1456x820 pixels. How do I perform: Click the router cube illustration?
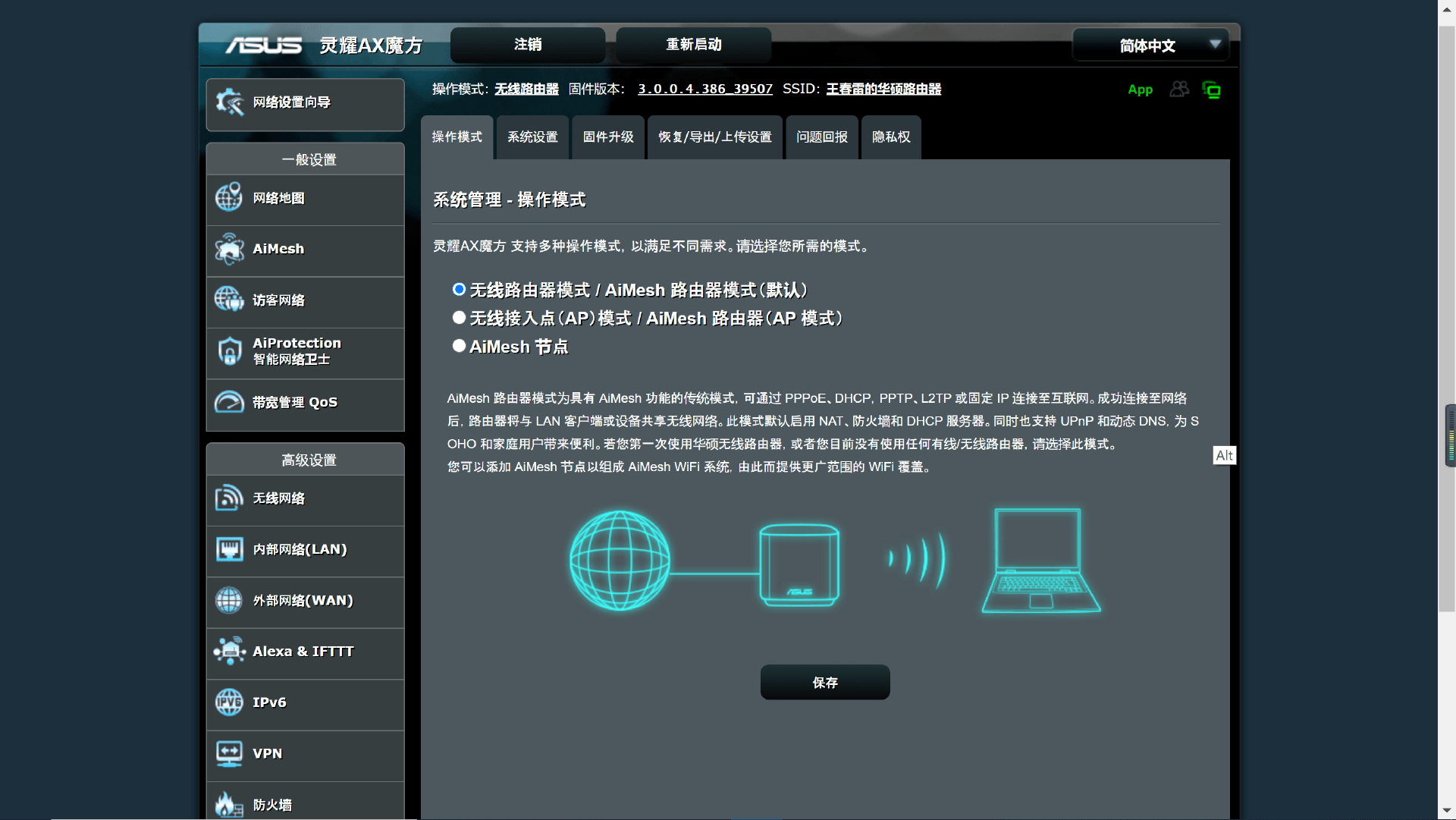[799, 564]
